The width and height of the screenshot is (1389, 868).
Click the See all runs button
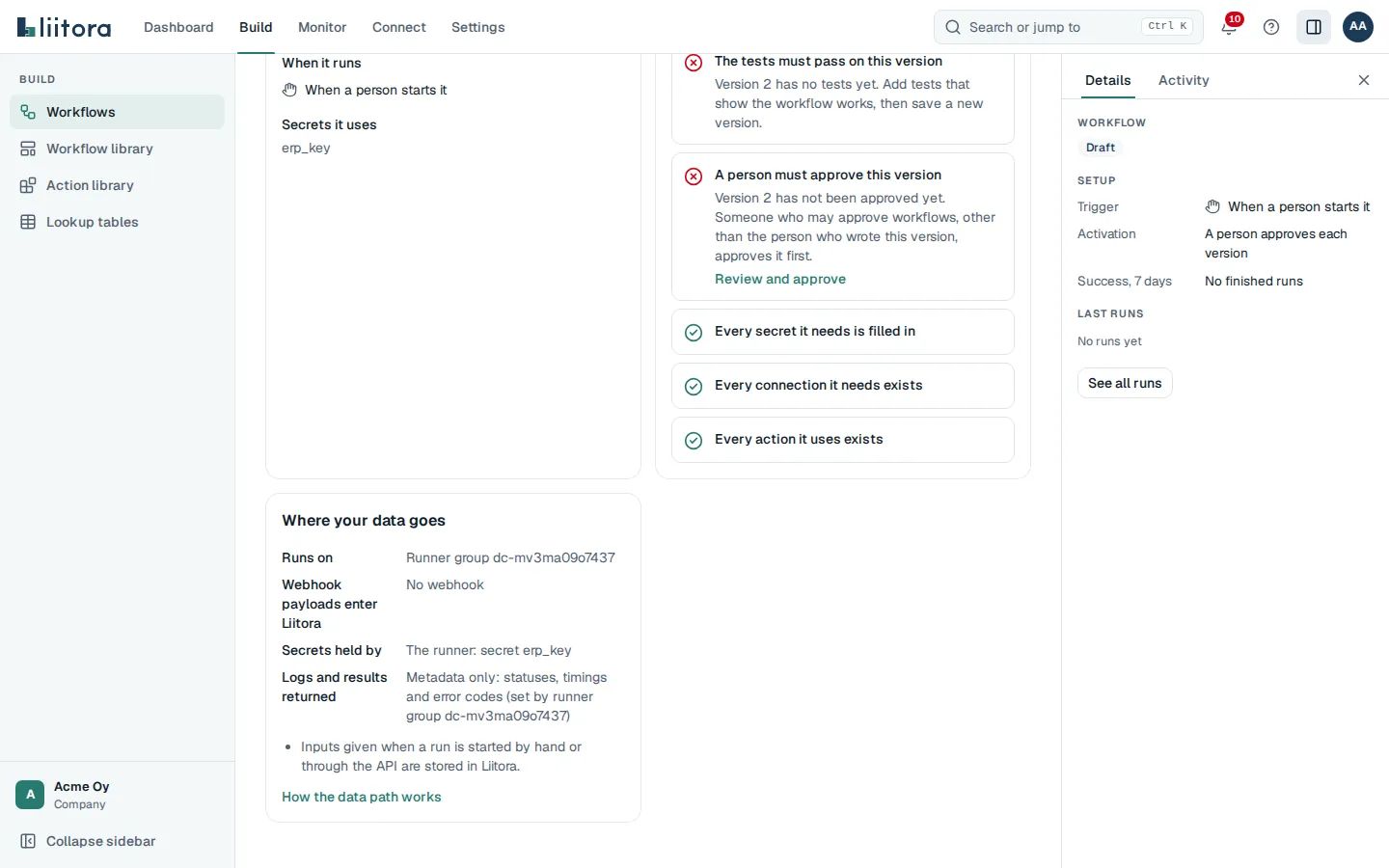(1125, 383)
